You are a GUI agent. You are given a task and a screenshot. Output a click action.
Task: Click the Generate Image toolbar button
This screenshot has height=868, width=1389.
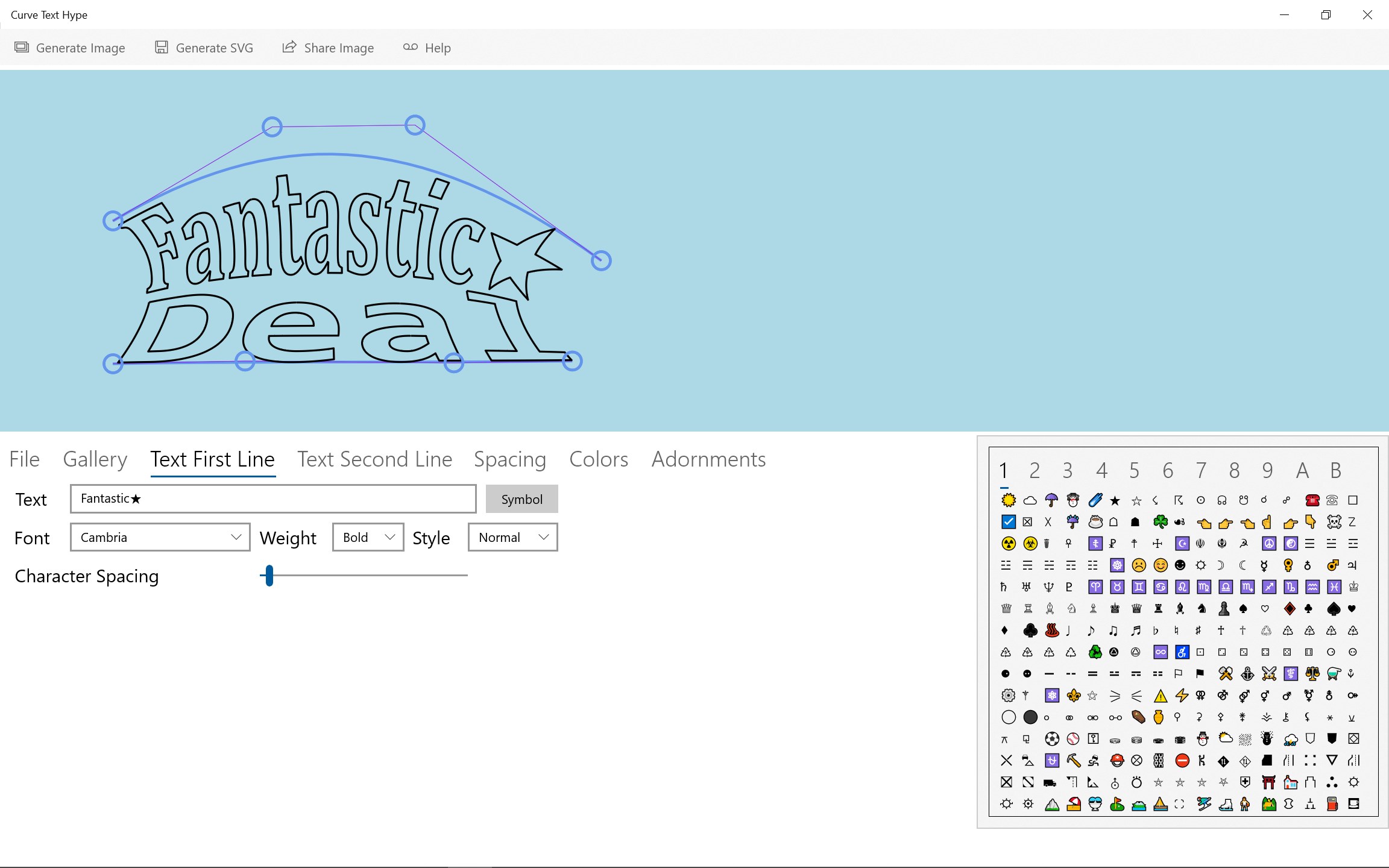(70, 48)
